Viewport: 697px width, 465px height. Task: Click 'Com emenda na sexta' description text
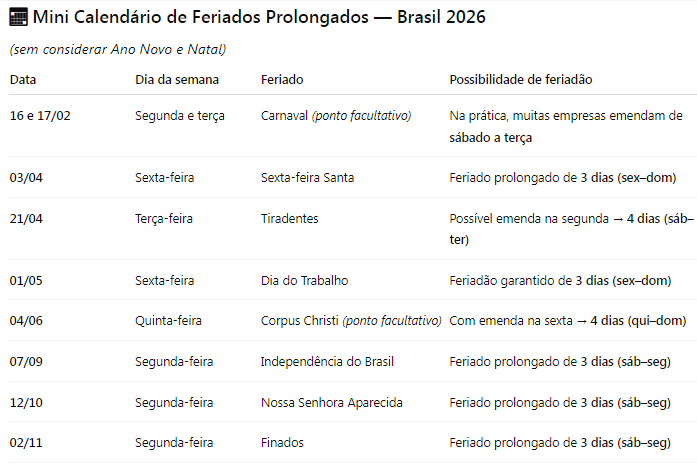[511, 321]
